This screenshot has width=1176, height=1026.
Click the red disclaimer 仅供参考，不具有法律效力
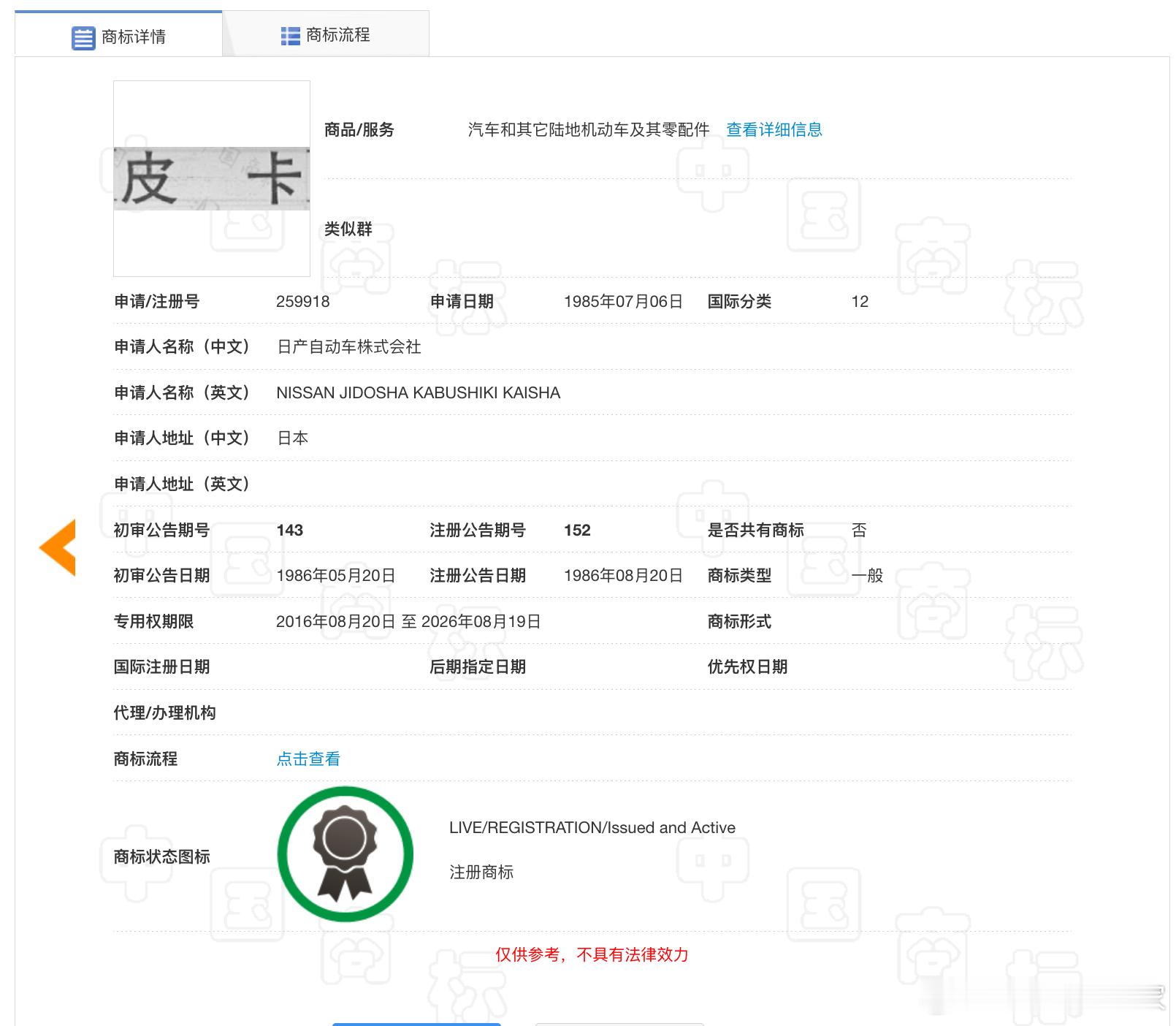coord(592,954)
